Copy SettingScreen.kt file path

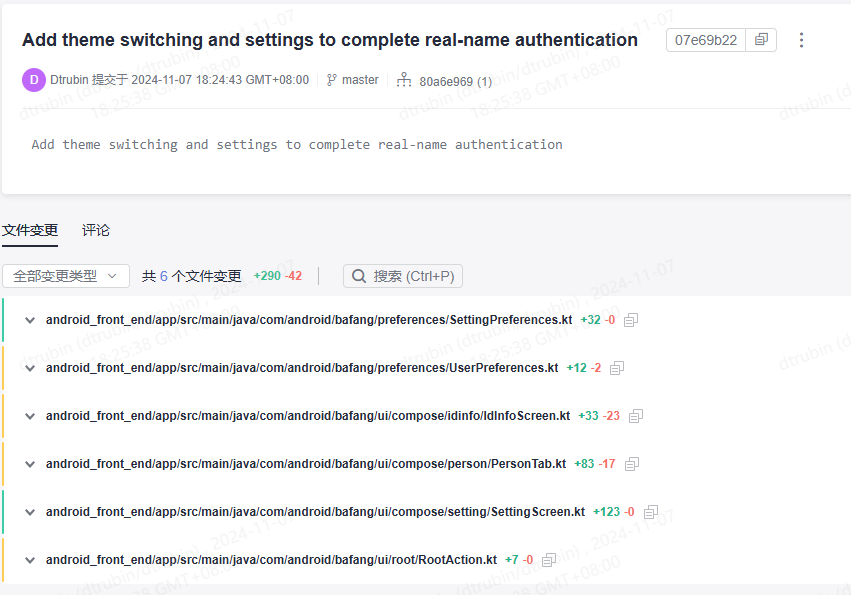pyautogui.click(x=651, y=512)
